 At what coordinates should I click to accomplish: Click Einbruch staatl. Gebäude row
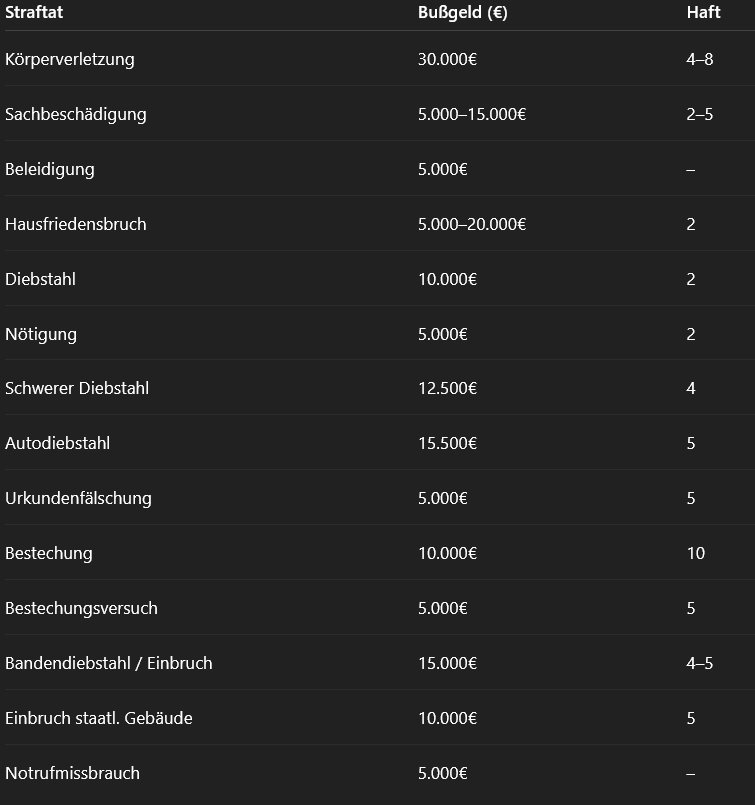pos(98,718)
